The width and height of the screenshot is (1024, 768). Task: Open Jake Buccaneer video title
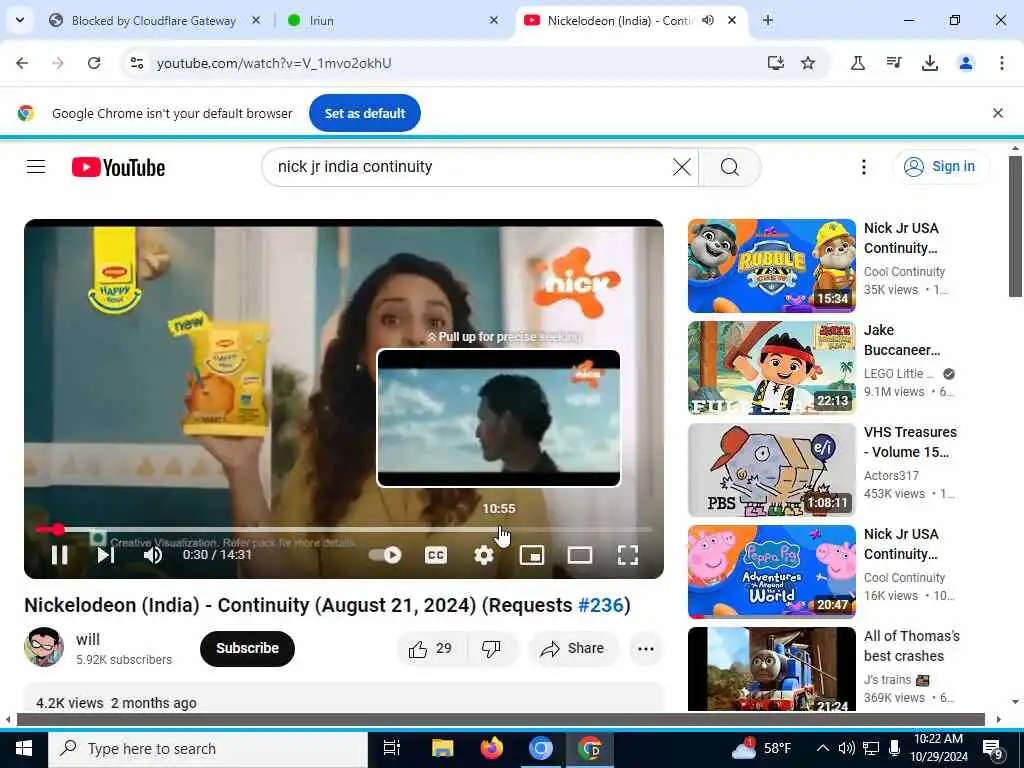902,340
